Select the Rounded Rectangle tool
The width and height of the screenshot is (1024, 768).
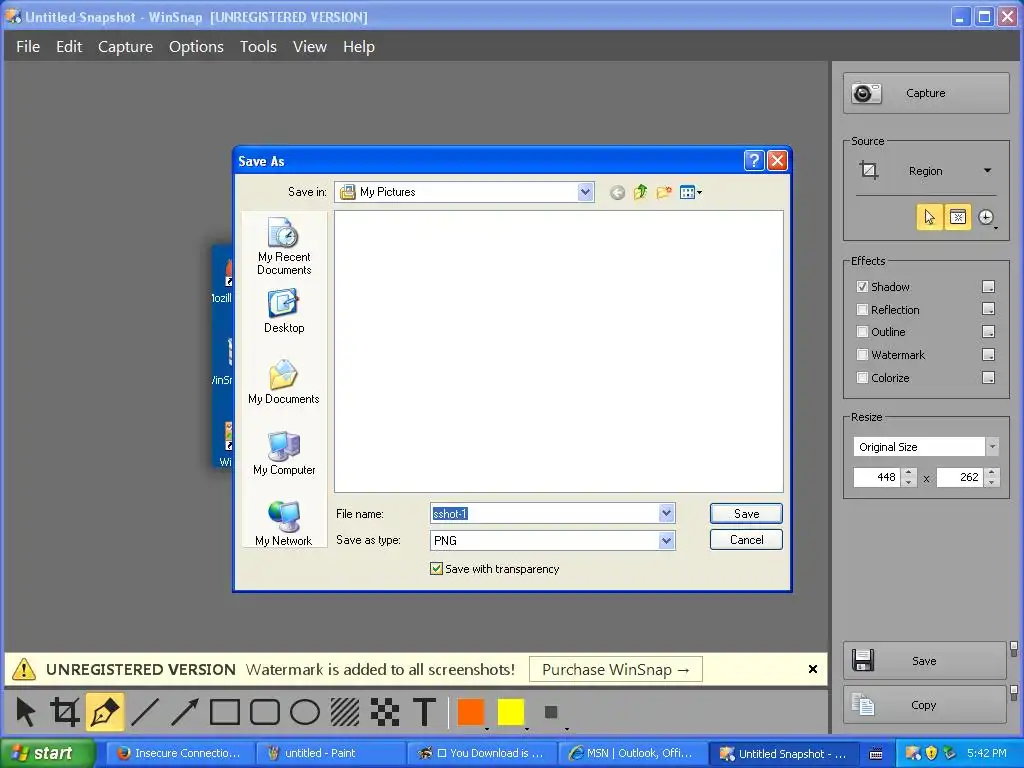point(264,712)
